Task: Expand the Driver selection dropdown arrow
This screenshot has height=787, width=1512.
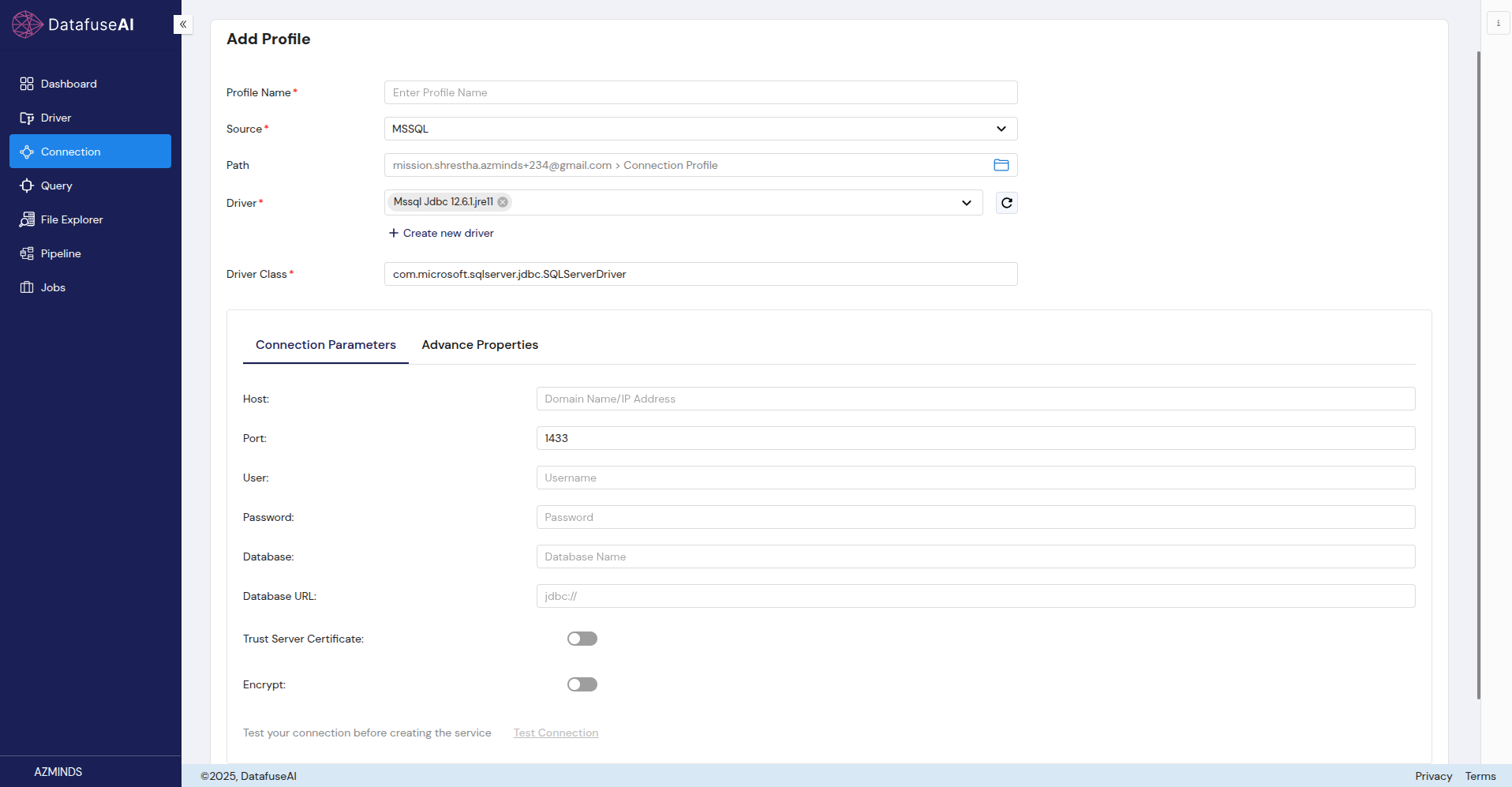Action: pos(966,203)
